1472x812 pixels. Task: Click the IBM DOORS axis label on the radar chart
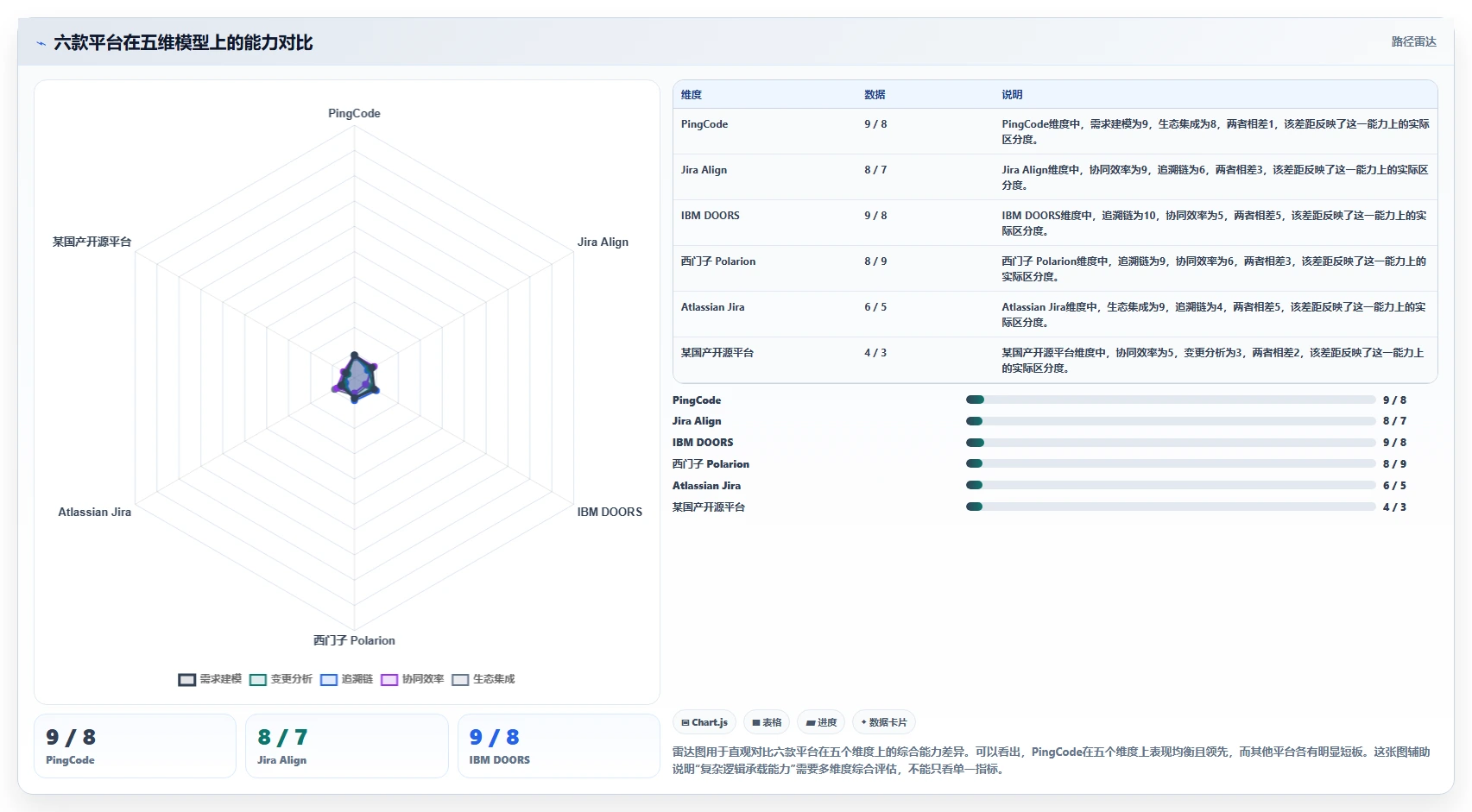pyautogui.click(x=610, y=512)
